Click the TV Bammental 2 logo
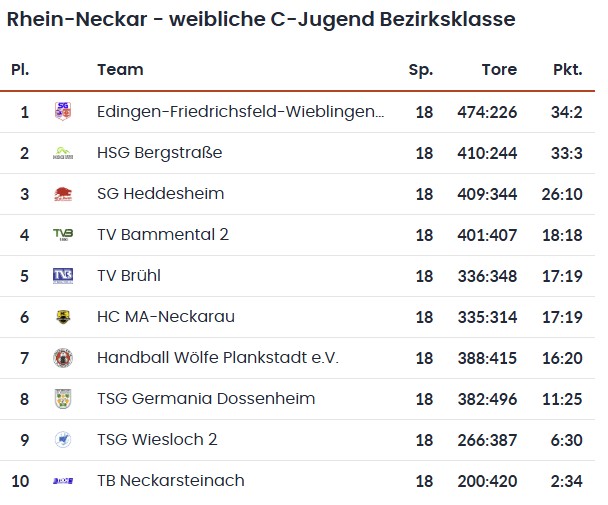Viewport: 608px width, 505px height. pyautogui.click(x=63, y=235)
